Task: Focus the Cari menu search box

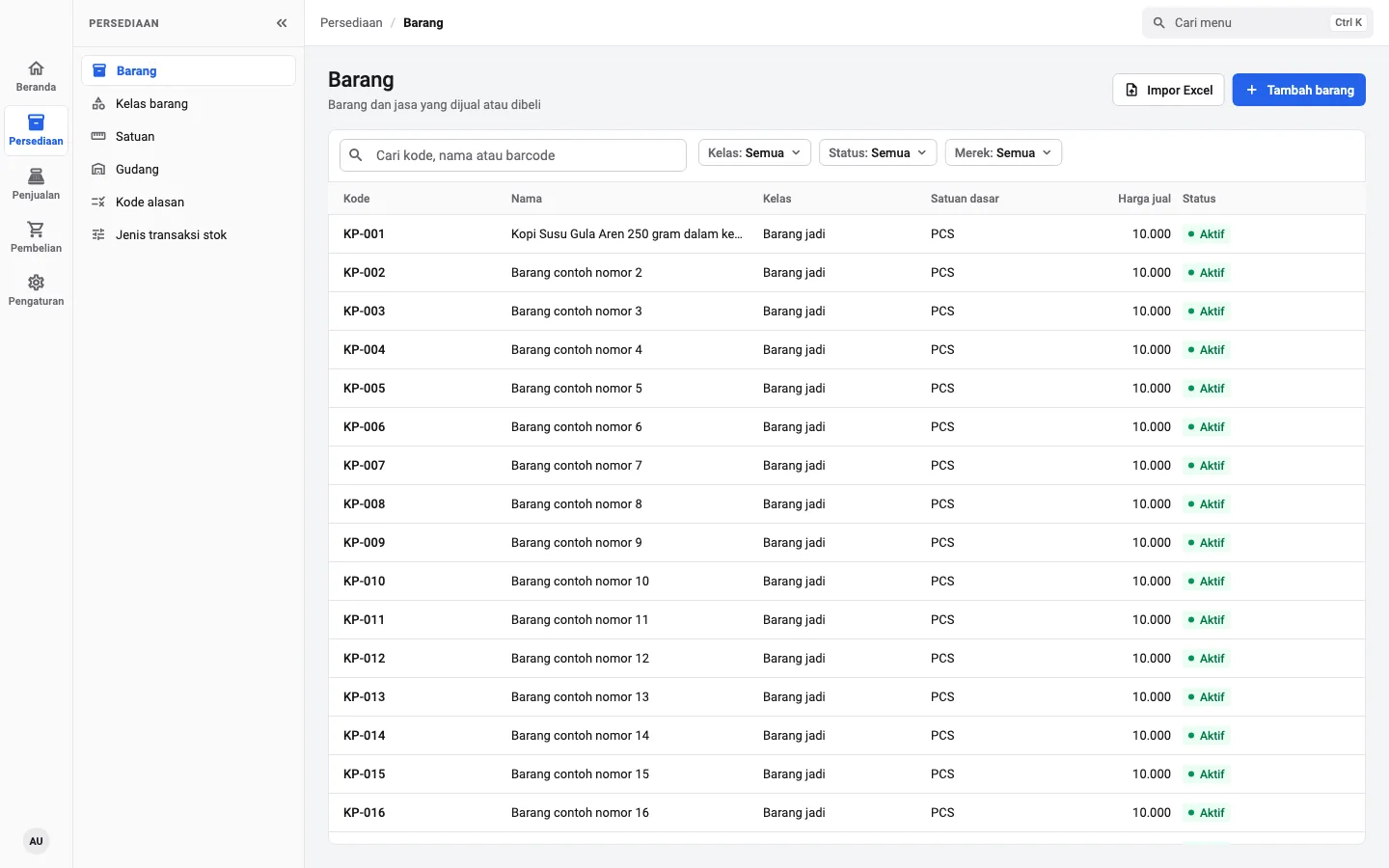Action: [1258, 23]
